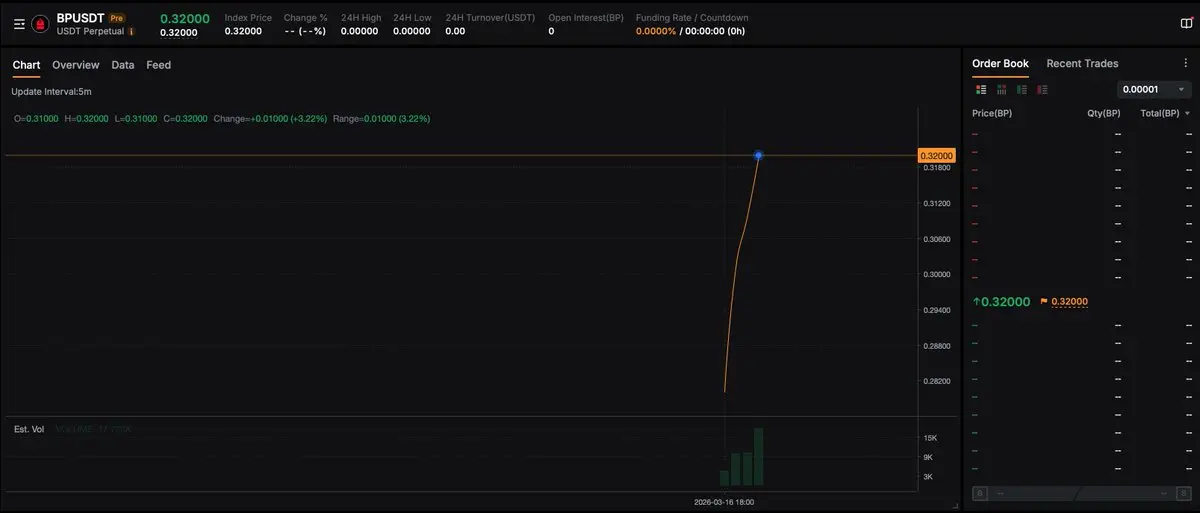The image size is (1200, 513).
Task: Click the 24H Turnover(USDT) label
Action: click(490, 18)
